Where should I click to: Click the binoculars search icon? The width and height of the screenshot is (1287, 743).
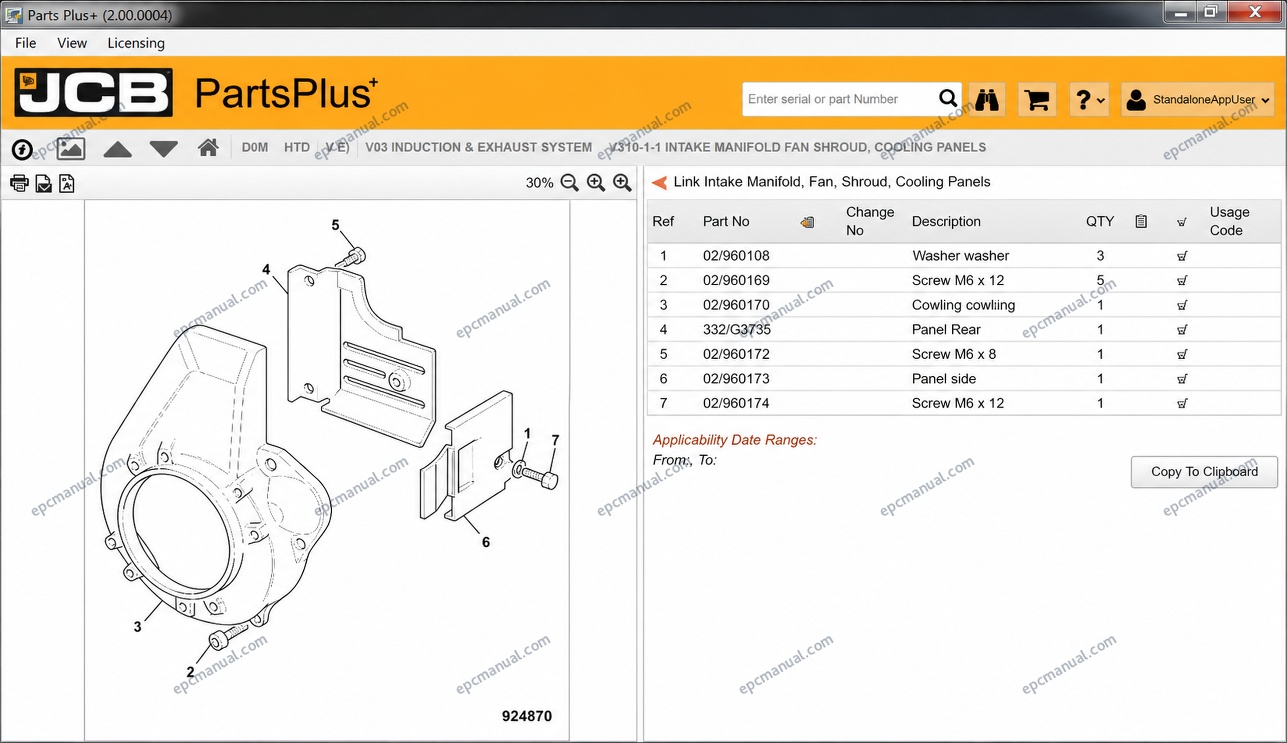tap(987, 100)
